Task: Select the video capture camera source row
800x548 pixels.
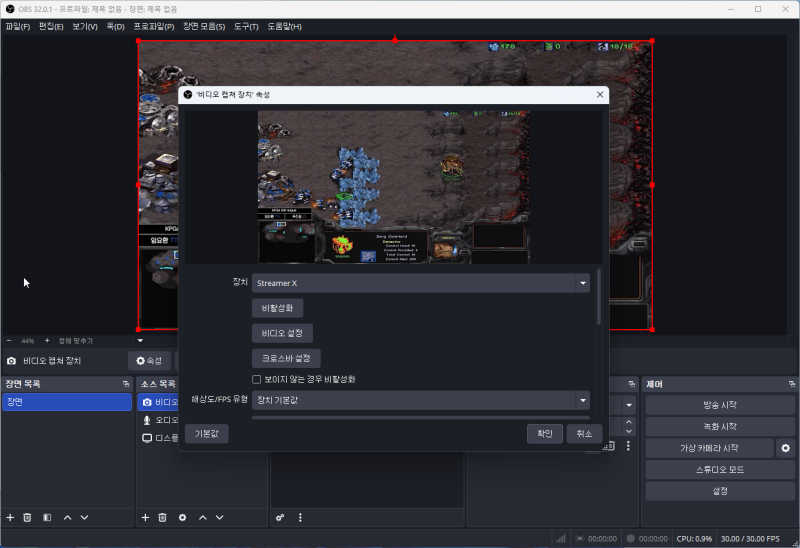Action: click(157, 402)
